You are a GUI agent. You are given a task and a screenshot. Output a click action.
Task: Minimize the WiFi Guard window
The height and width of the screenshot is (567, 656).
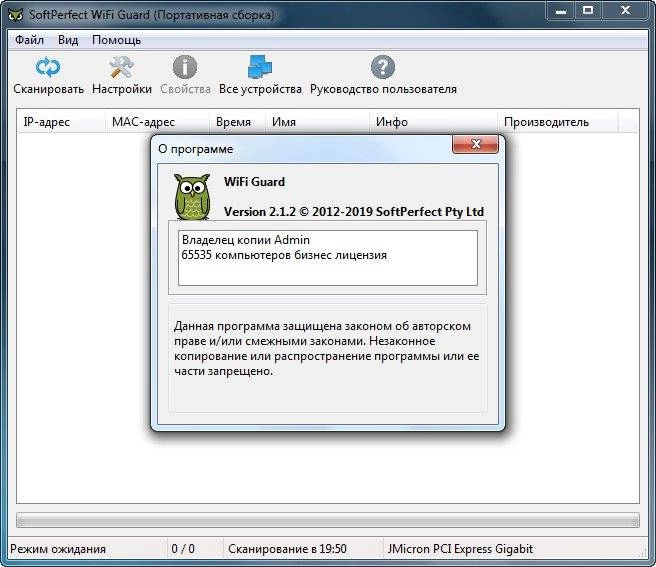(x=561, y=11)
